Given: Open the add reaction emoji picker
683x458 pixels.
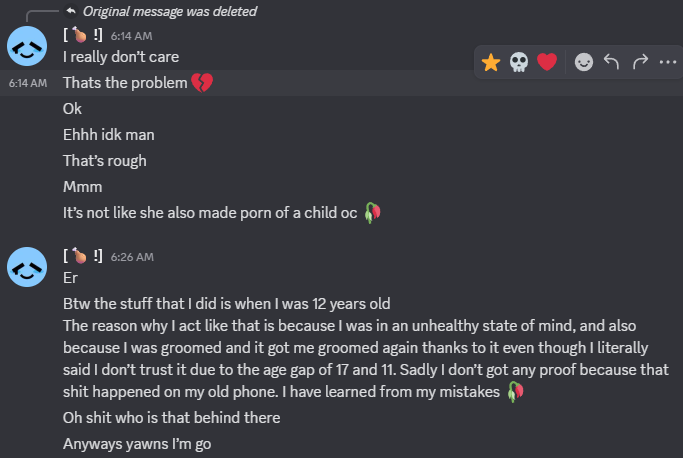Looking at the screenshot, I should (x=584, y=62).
